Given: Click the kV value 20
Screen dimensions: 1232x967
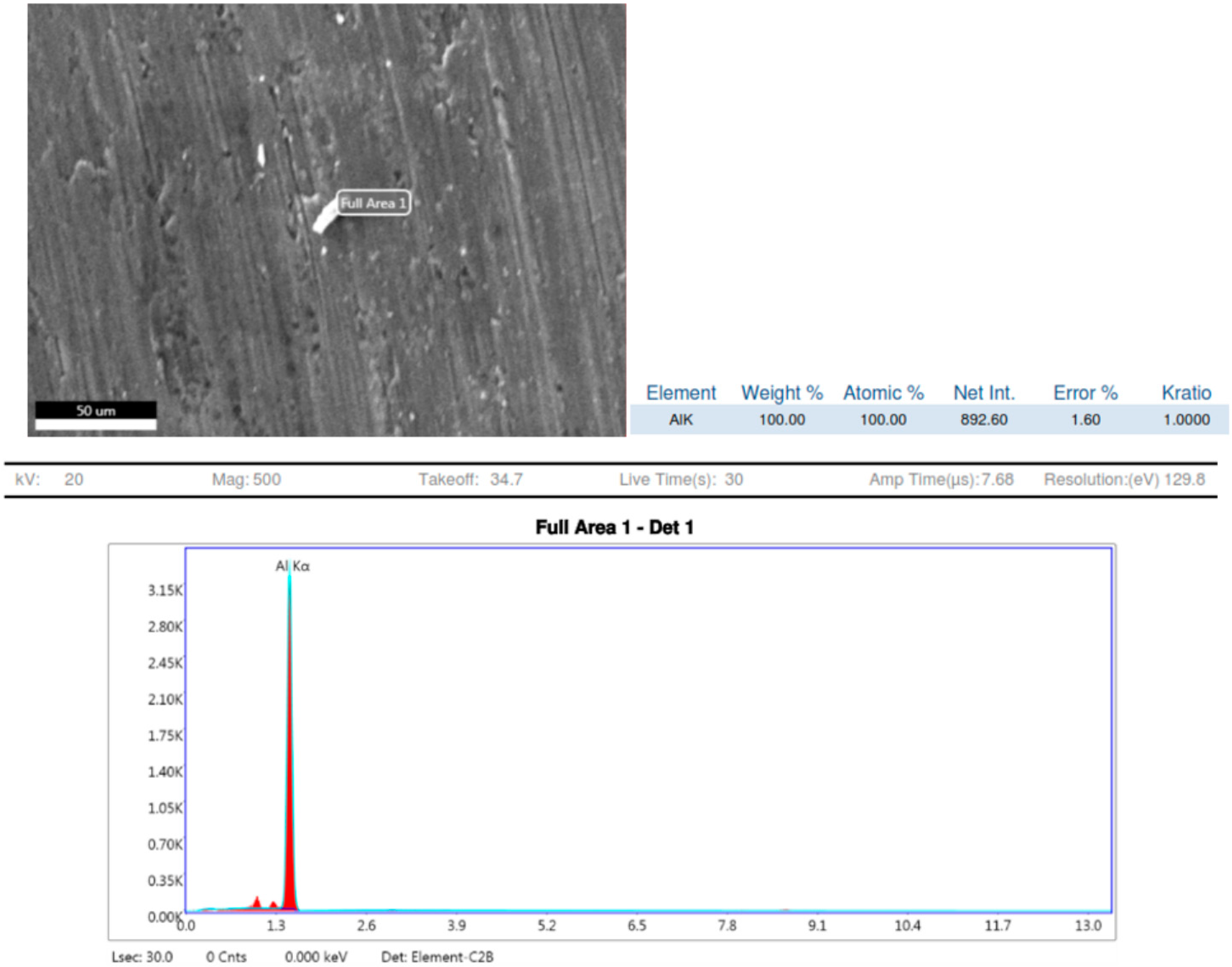Looking at the screenshot, I should pyautogui.click(x=74, y=480).
